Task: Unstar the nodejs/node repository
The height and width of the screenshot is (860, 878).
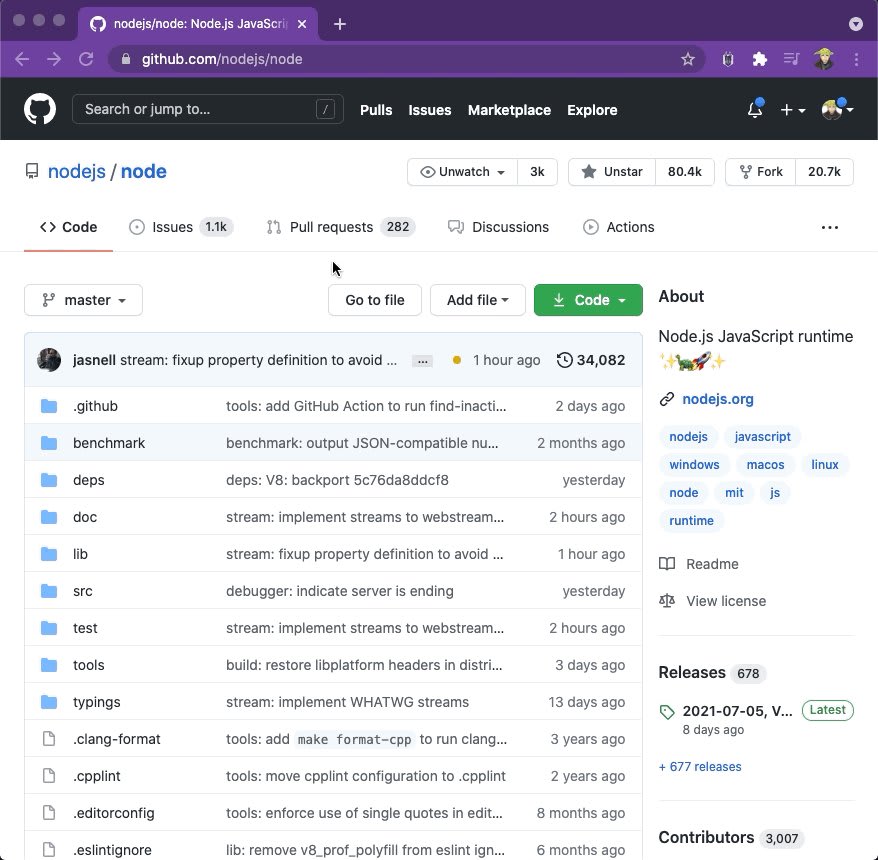Action: pos(612,172)
